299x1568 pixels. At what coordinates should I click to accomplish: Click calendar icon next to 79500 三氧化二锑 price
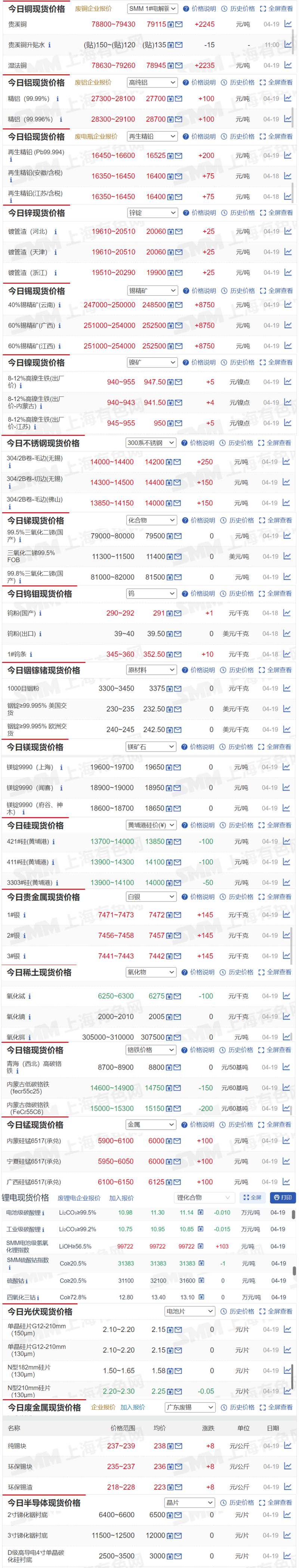tap(170, 536)
